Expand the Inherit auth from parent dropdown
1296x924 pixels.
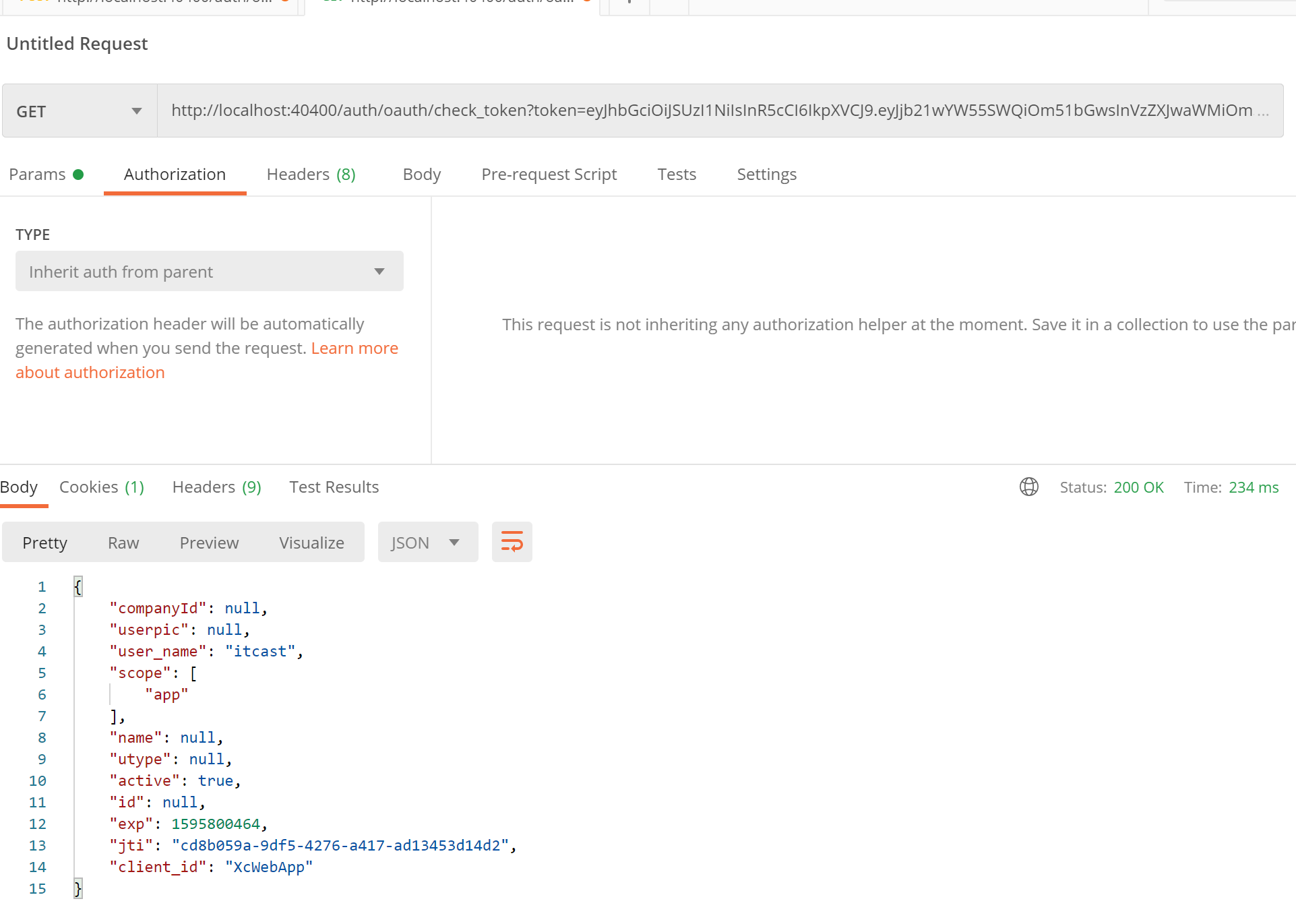click(x=210, y=272)
